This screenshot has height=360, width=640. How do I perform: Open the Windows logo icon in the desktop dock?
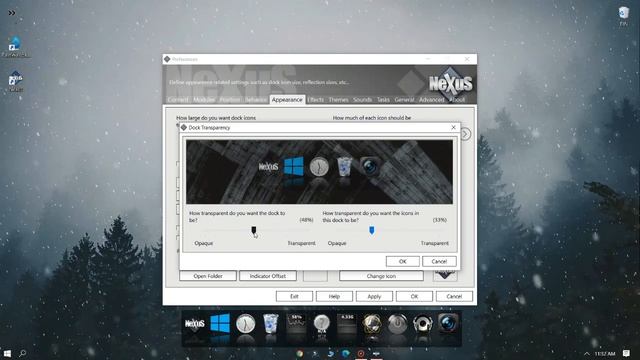click(x=220, y=323)
